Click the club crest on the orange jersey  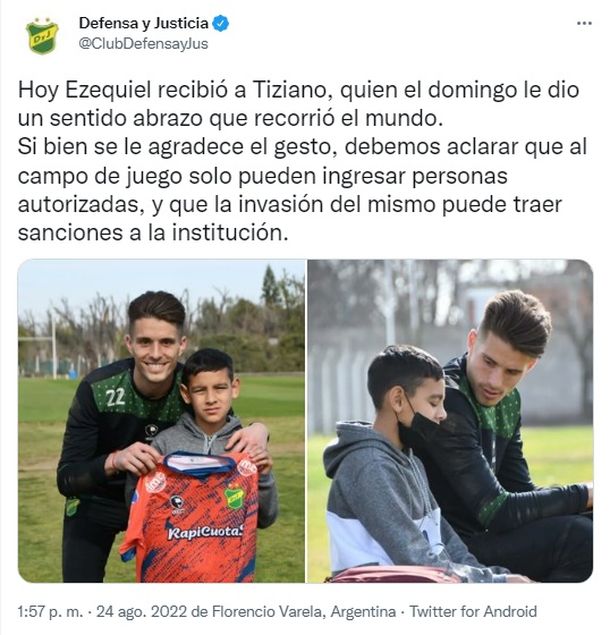pos(234,495)
